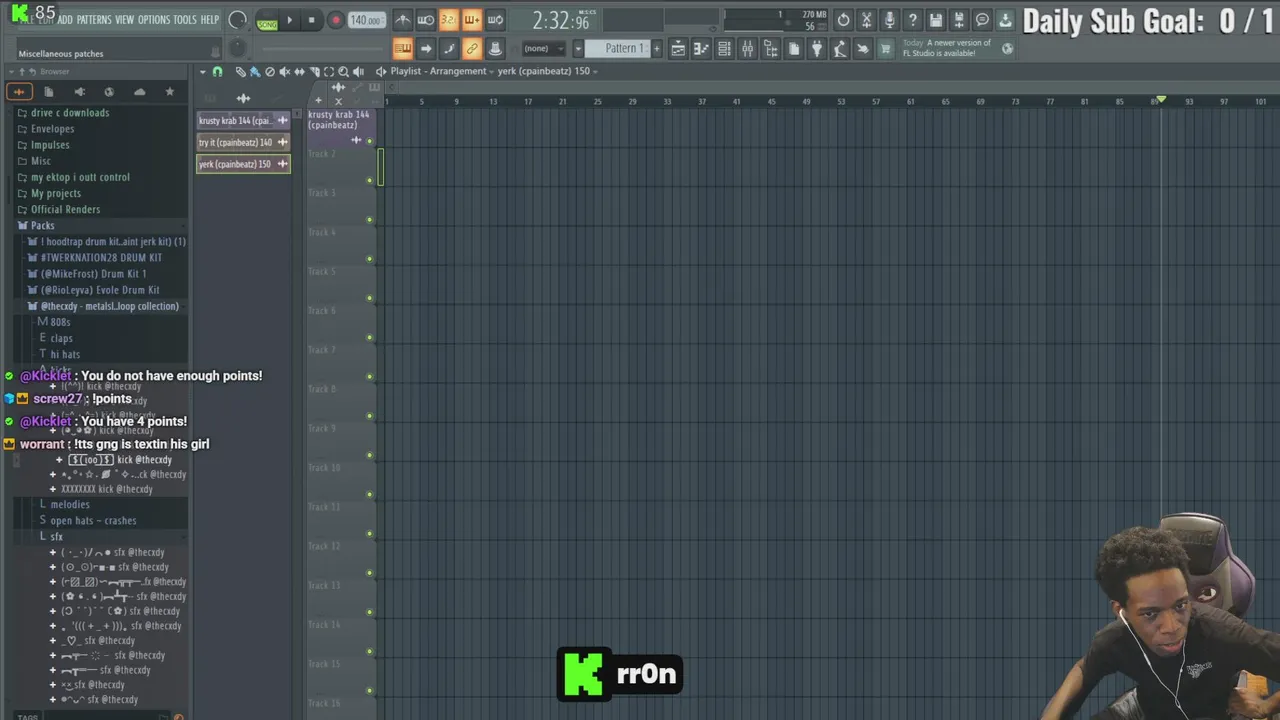Open yerk (cpainbeatz) 150 clip dropdown
The width and height of the screenshot is (1280, 720).
547,71
